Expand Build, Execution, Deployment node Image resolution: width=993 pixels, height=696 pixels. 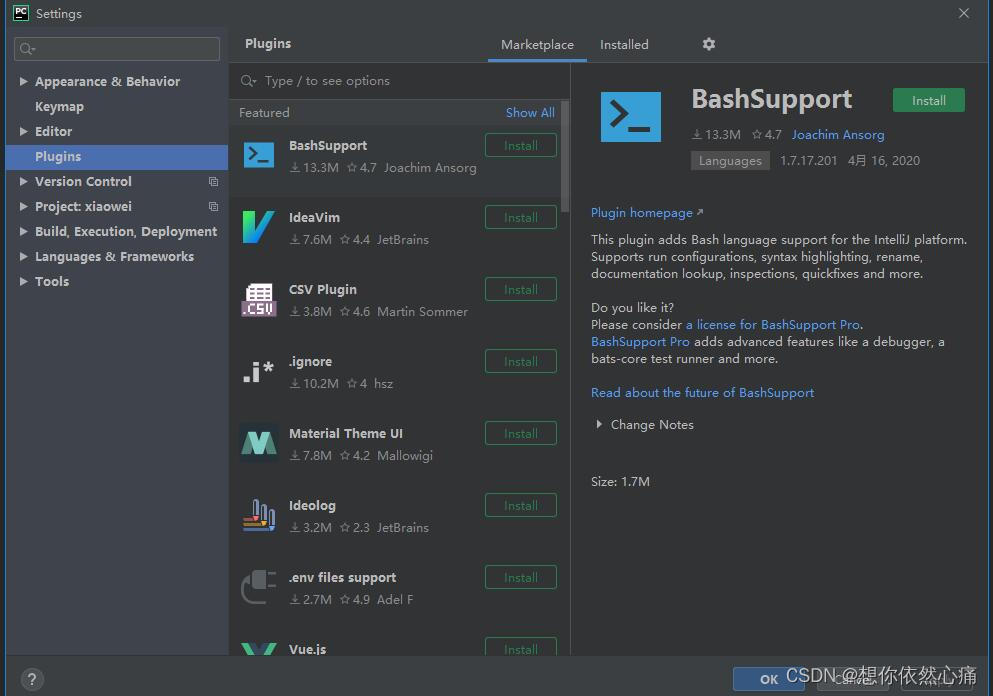pyautogui.click(x=23, y=231)
